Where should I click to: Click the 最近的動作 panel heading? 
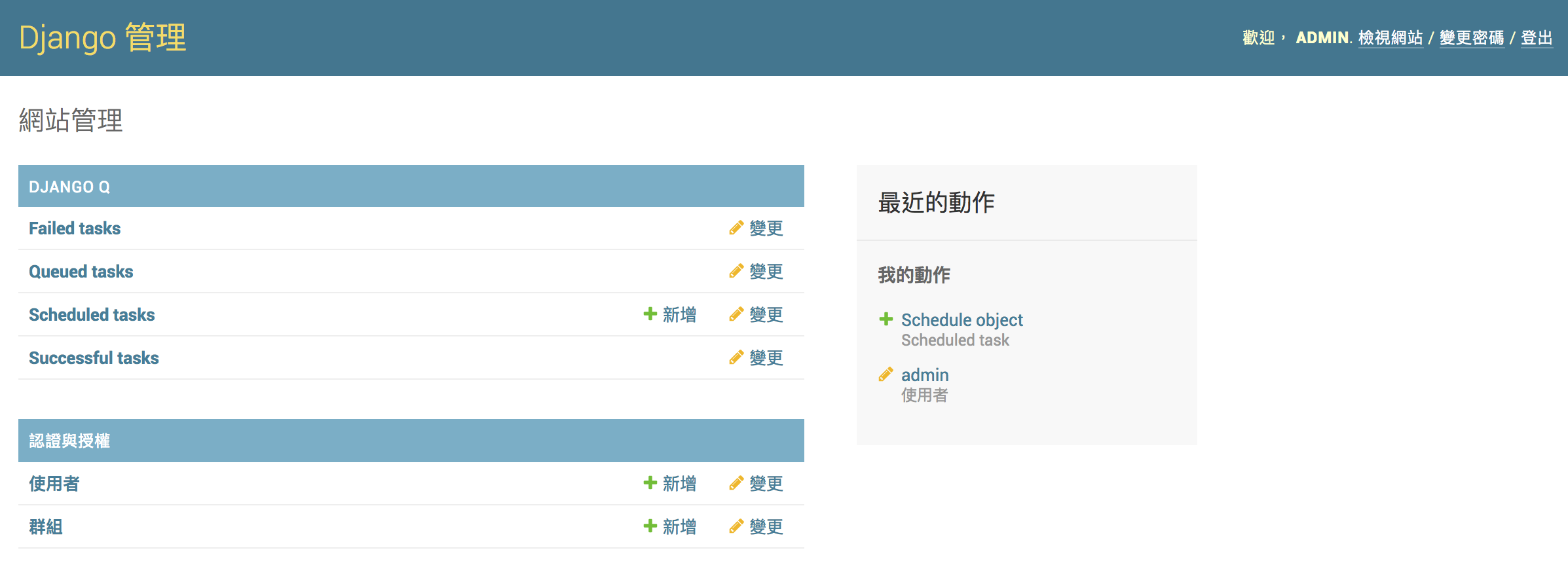point(937,202)
